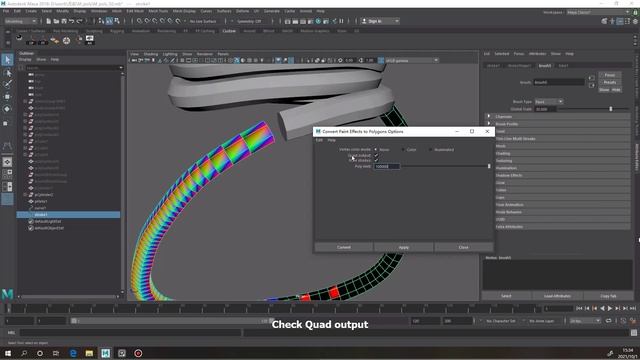Click the Convert button
Screen dimensions: 640x360
click(x=344, y=247)
